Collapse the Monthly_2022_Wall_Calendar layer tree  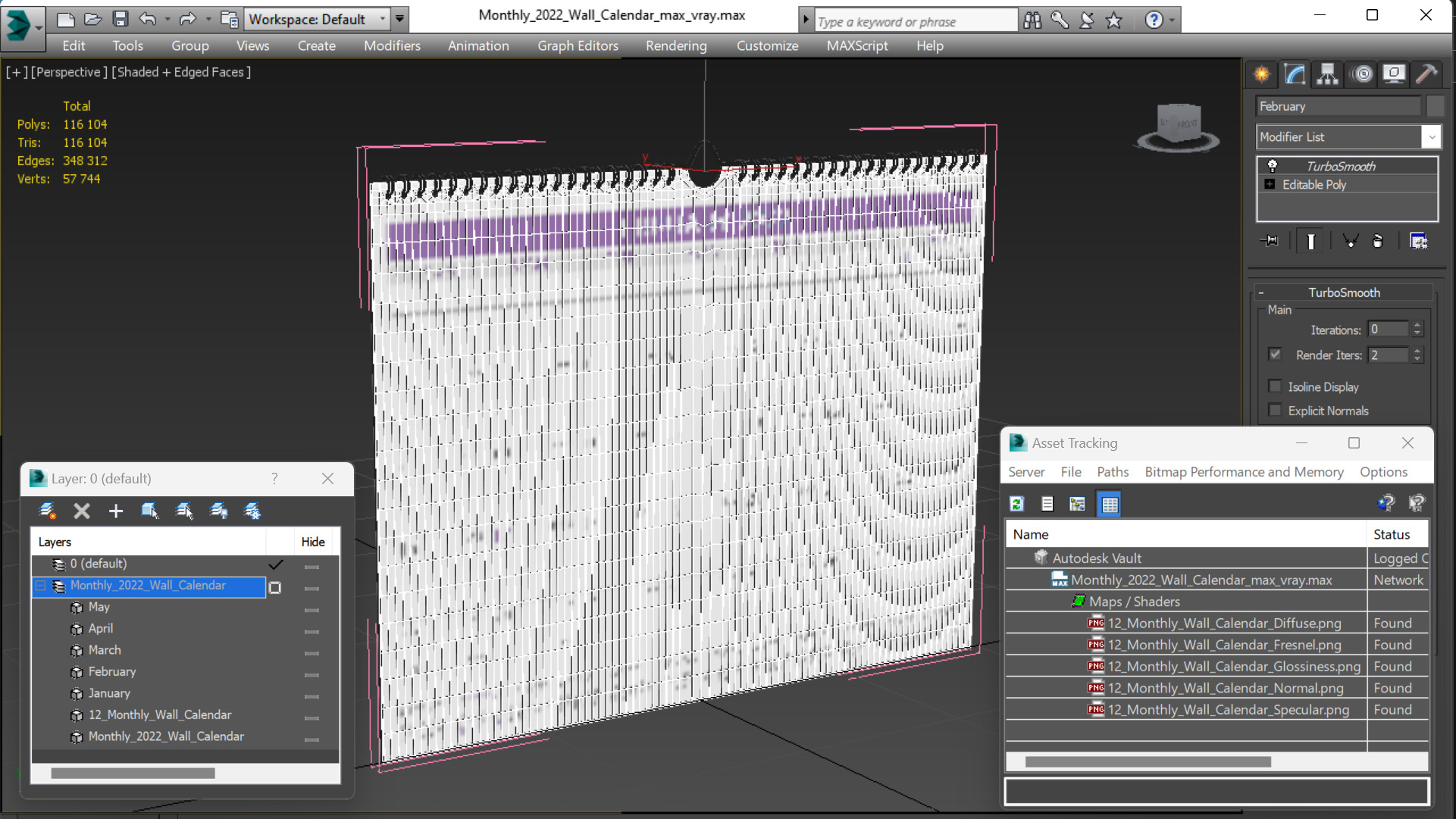click(x=41, y=586)
